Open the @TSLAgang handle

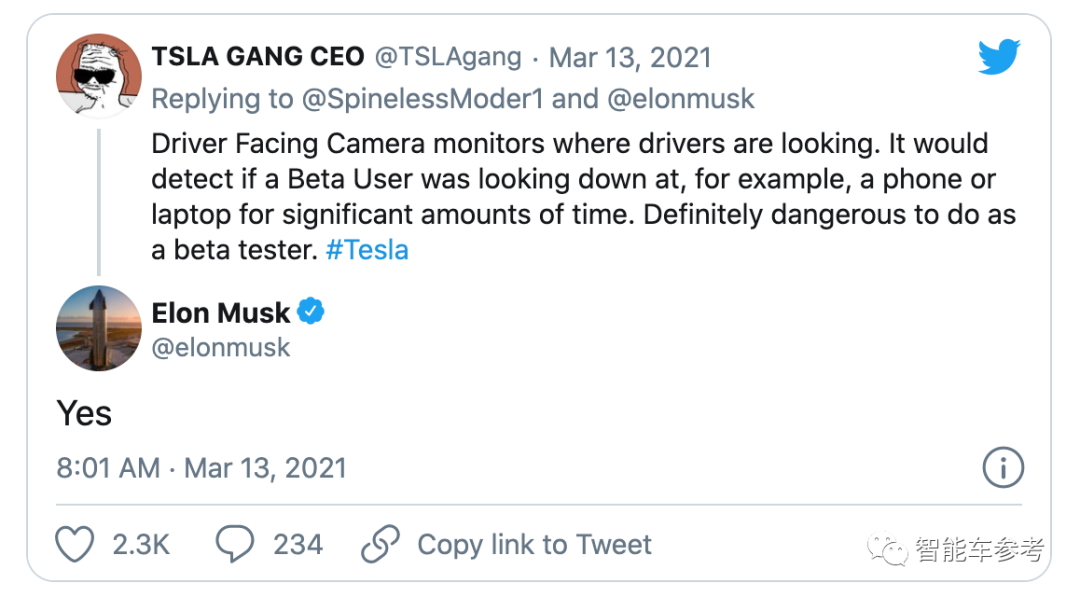point(448,57)
